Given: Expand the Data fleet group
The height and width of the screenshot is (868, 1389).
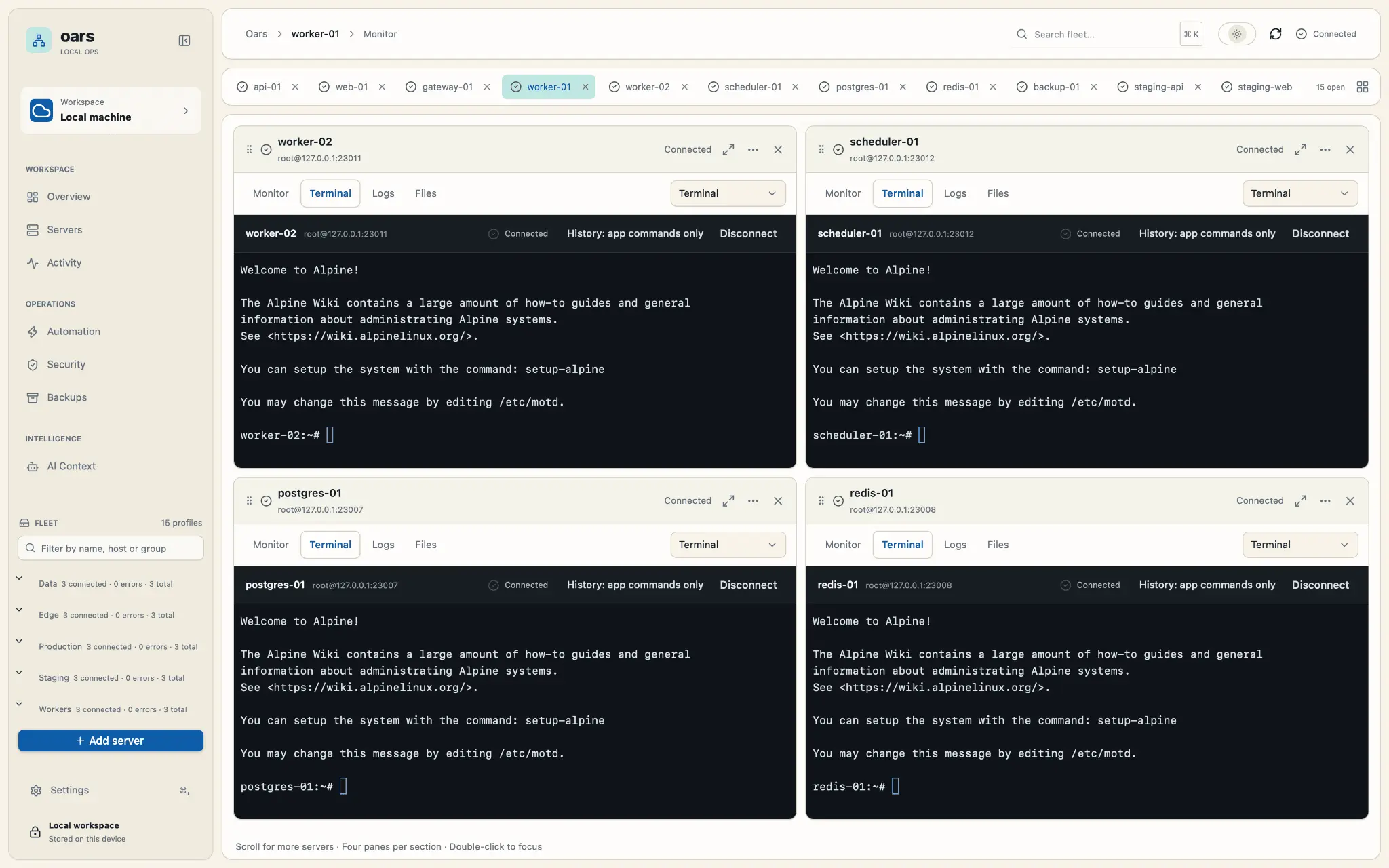Looking at the screenshot, I should [x=19, y=578].
